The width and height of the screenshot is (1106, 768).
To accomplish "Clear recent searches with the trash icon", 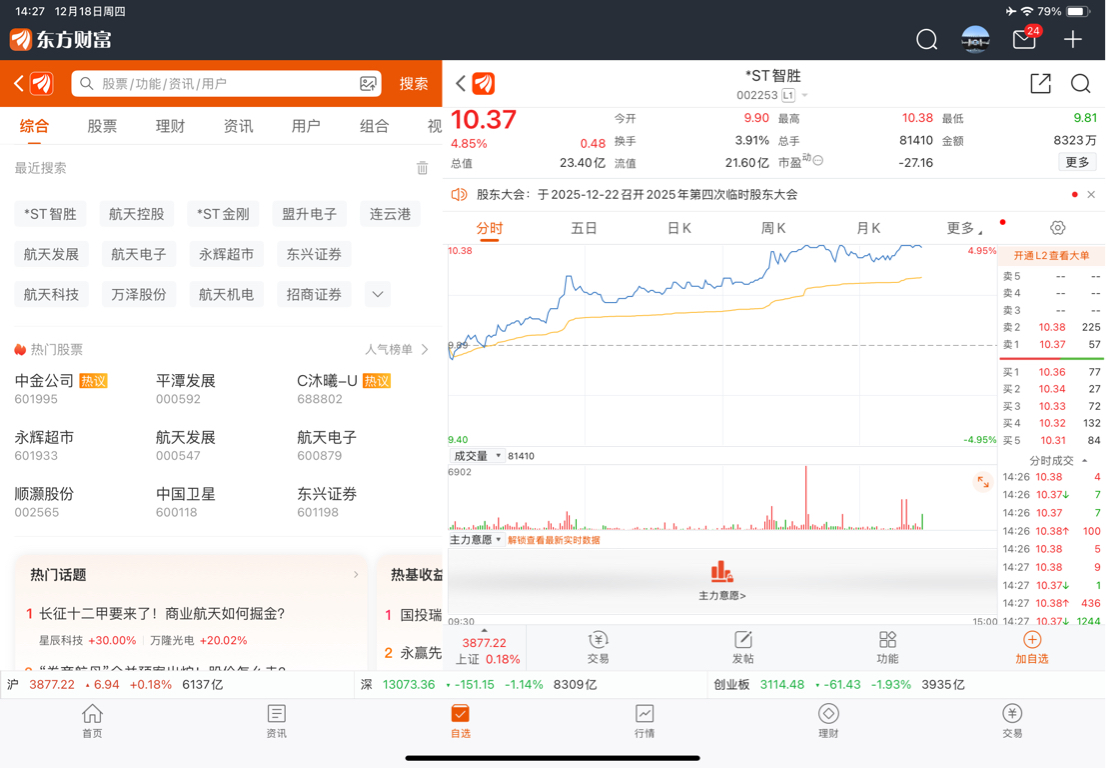I will pos(422,168).
